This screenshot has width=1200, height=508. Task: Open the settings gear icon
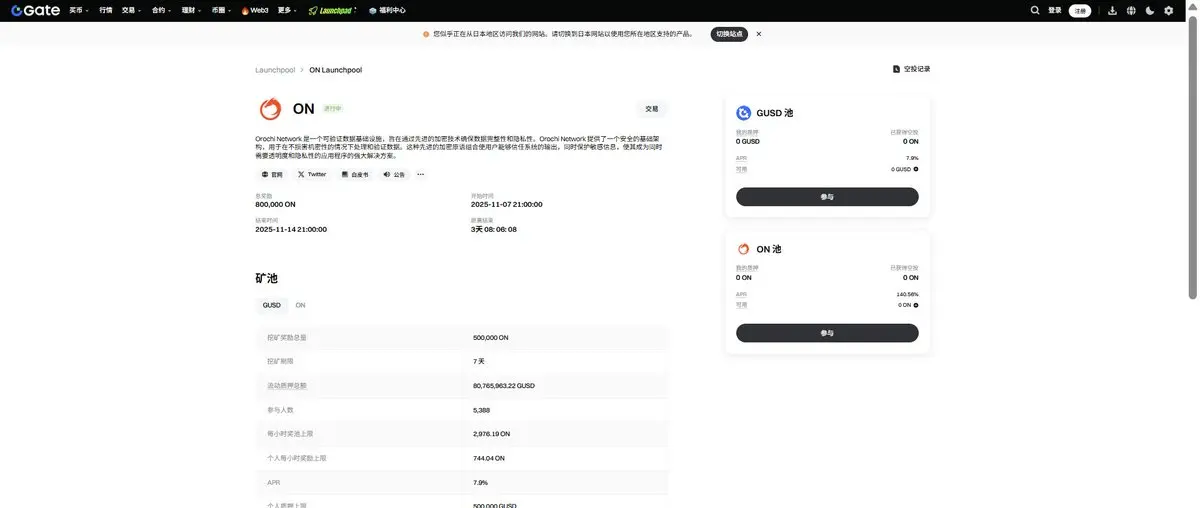click(1169, 10)
